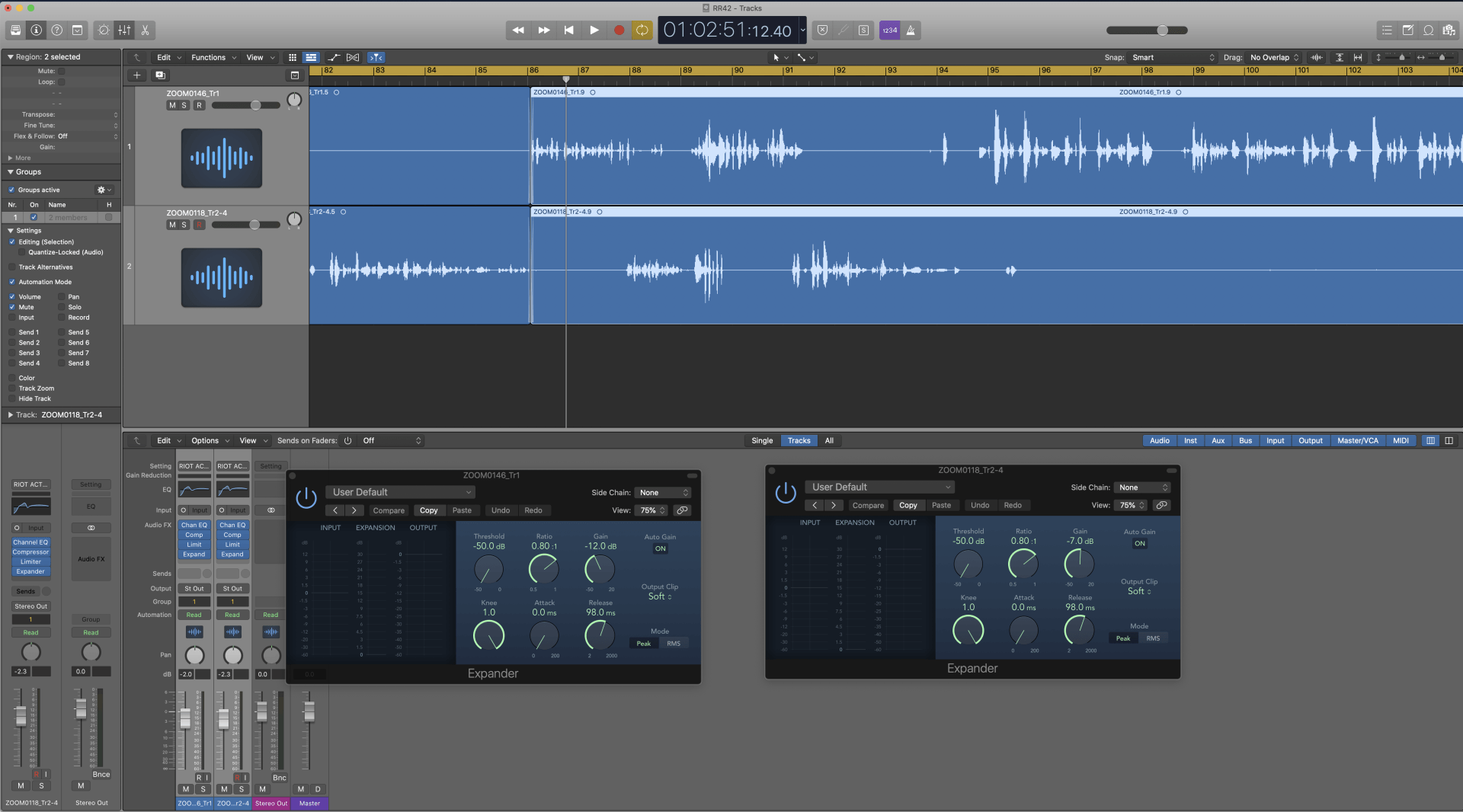Click Compare in the ZOOM0118_Tr2-4 Expander
This screenshot has height=812, width=1463.
tap(868, 505)
